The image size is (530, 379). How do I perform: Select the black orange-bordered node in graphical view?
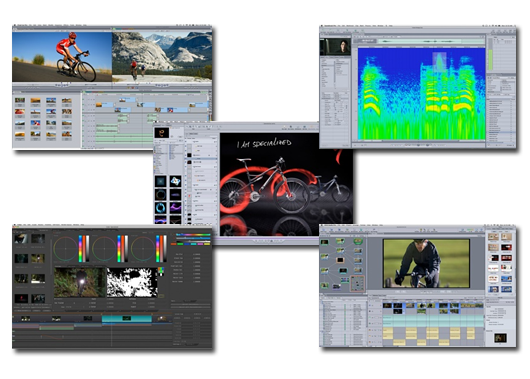(x=340, y=260)
